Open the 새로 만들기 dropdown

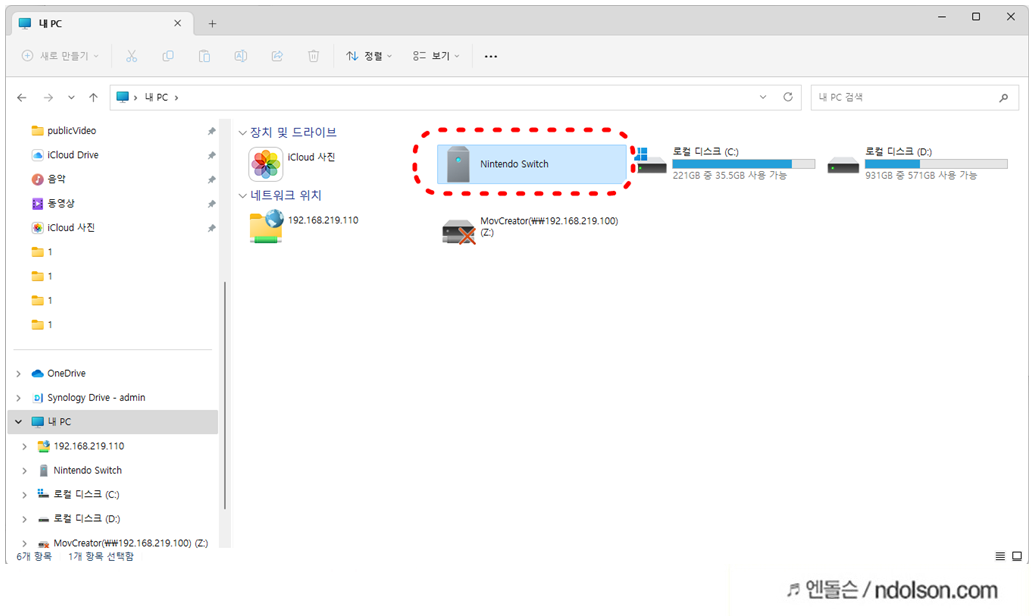[x=60, y=56]
